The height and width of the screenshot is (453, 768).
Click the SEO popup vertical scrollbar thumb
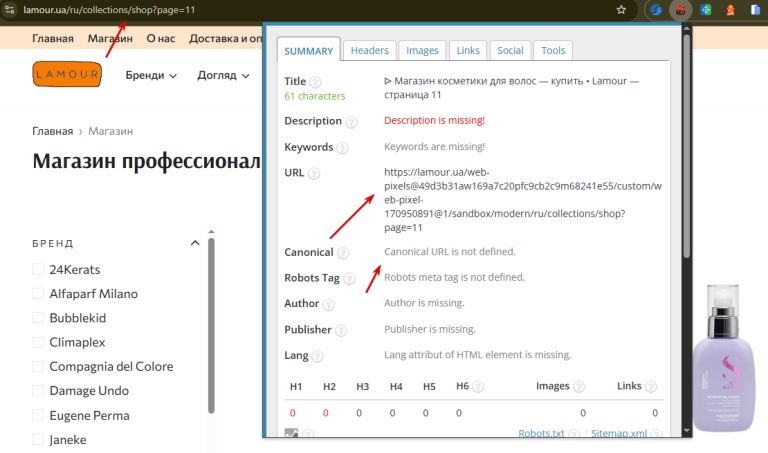coord(687,145)
